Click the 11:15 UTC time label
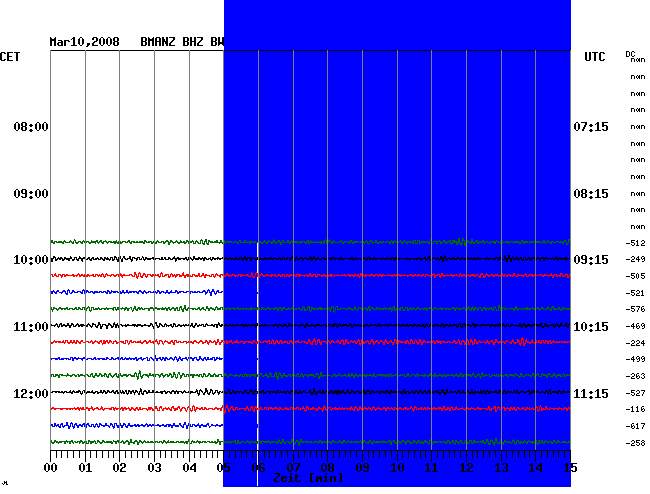Viewport: 650px width, 494px height. tap(591, 393)
